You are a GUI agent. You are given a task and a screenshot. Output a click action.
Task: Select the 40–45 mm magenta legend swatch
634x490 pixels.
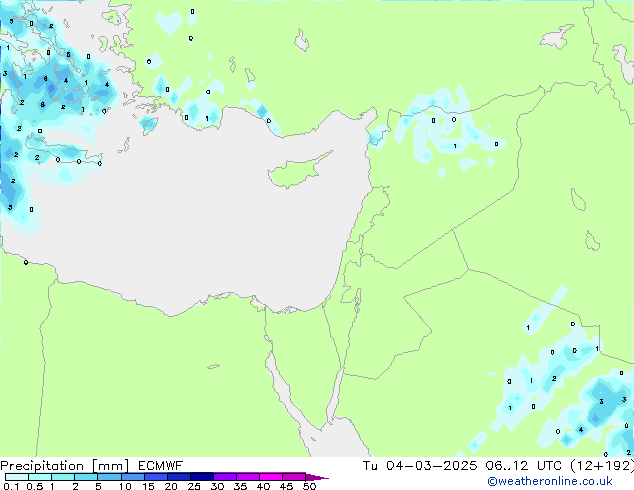(x=271, y=477)
